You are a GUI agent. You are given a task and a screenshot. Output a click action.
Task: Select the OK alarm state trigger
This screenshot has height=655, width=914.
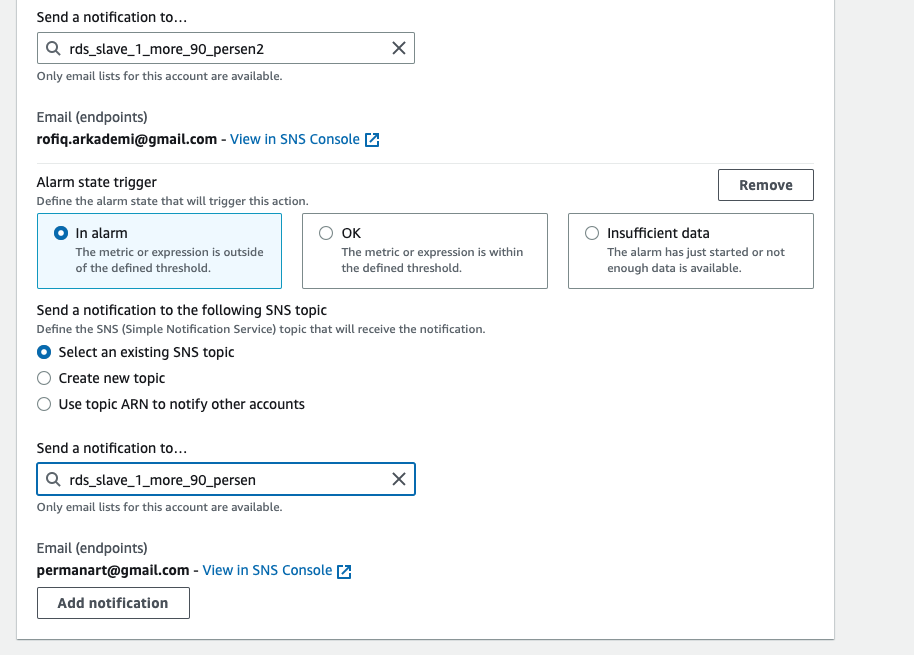(326, 233)
